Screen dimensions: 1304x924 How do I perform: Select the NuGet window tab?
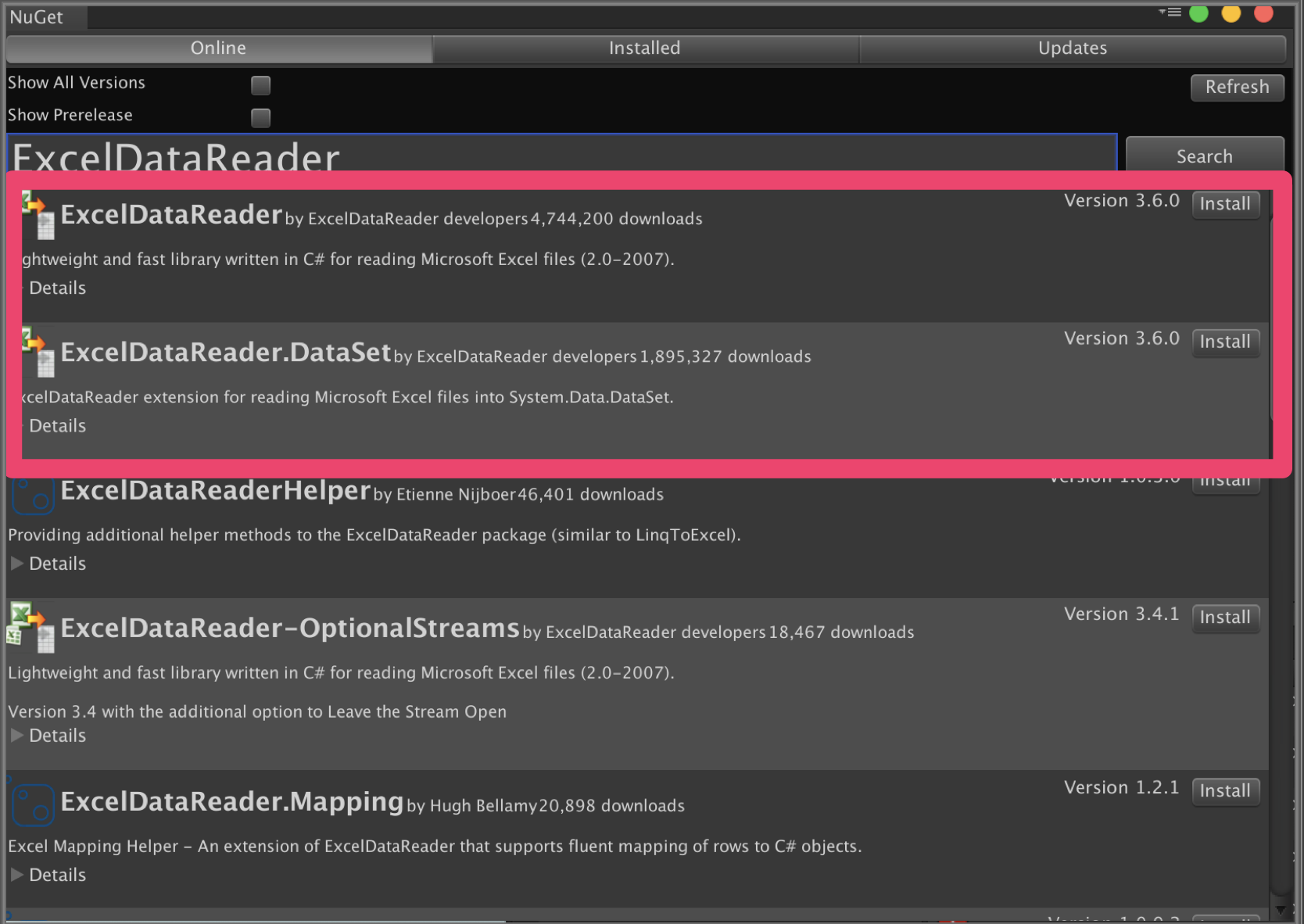click(45, 16)
